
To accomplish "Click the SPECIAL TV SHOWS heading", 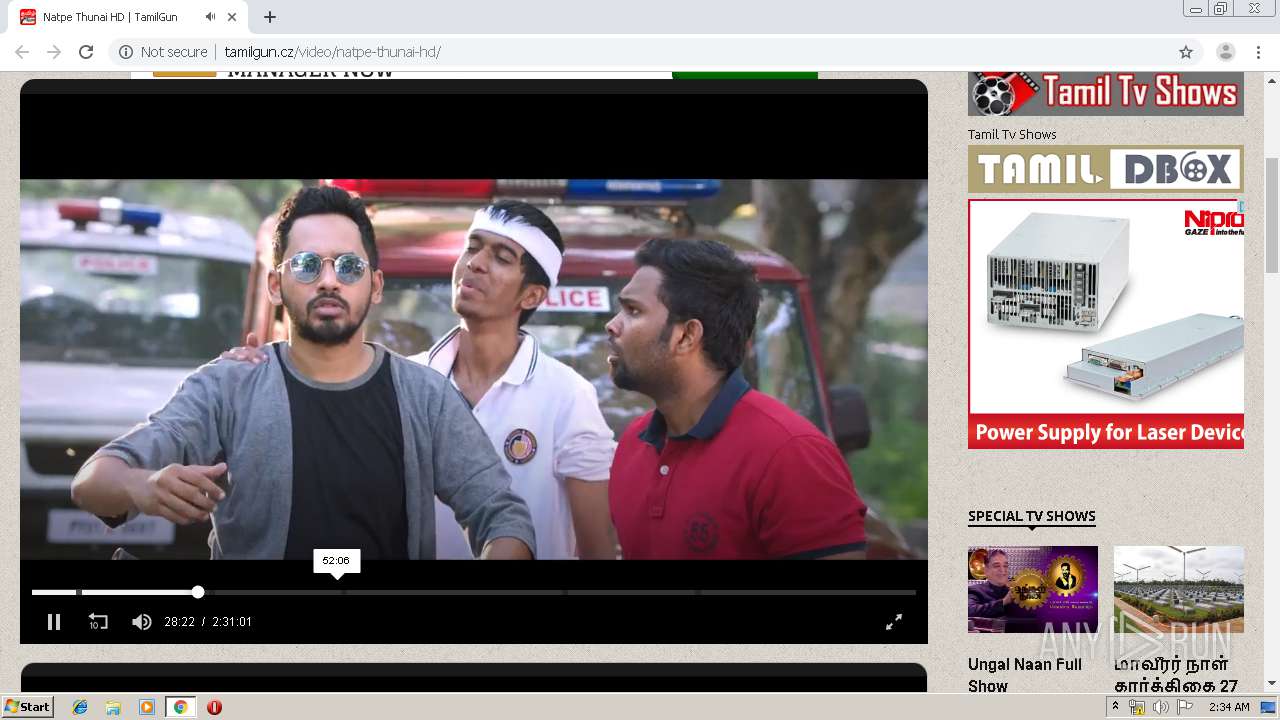I will (1032, 516).
